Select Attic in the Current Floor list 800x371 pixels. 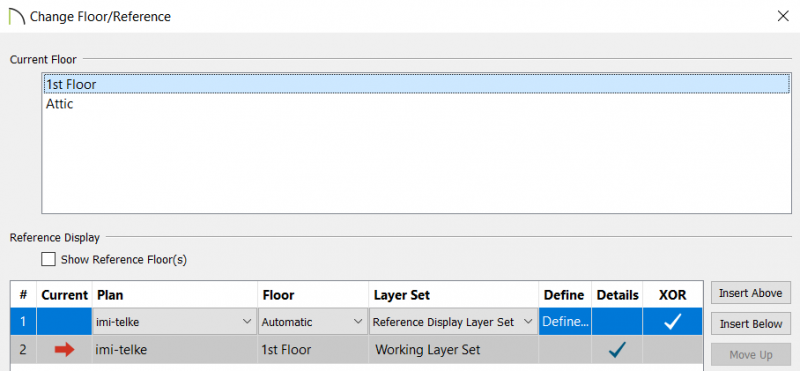[x=416, y=104]
